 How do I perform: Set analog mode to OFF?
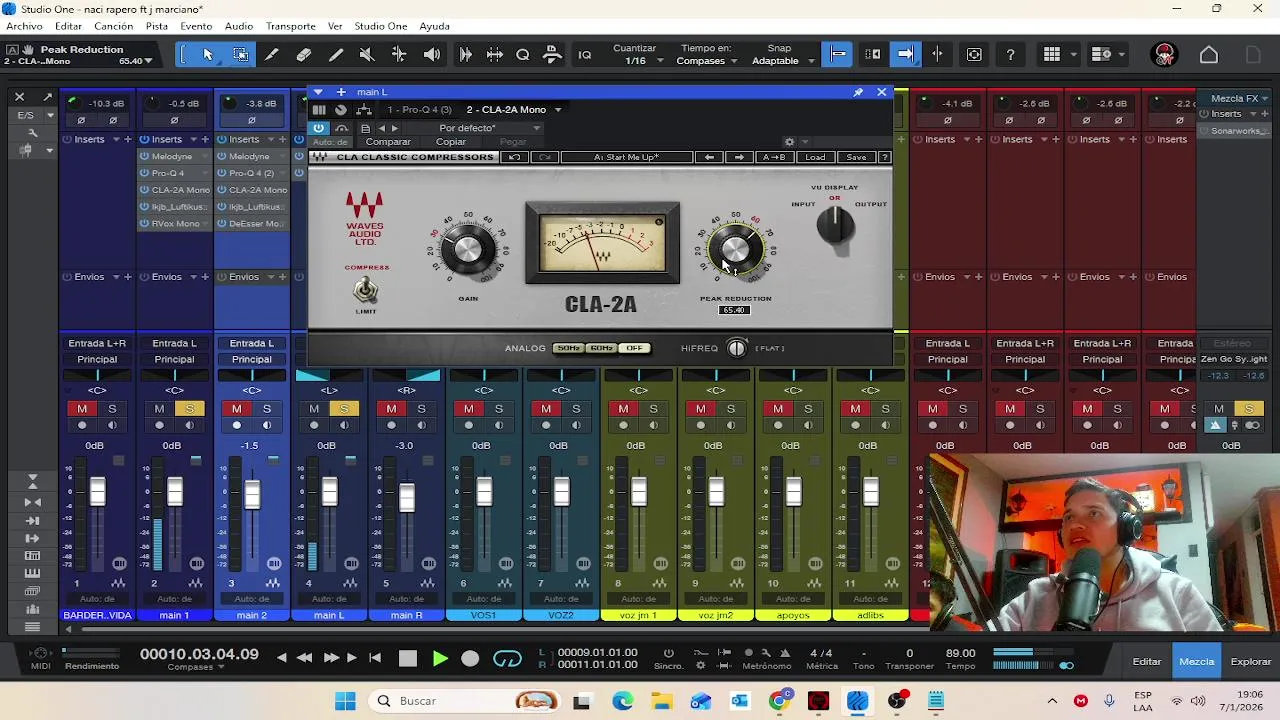pos(634,348)
